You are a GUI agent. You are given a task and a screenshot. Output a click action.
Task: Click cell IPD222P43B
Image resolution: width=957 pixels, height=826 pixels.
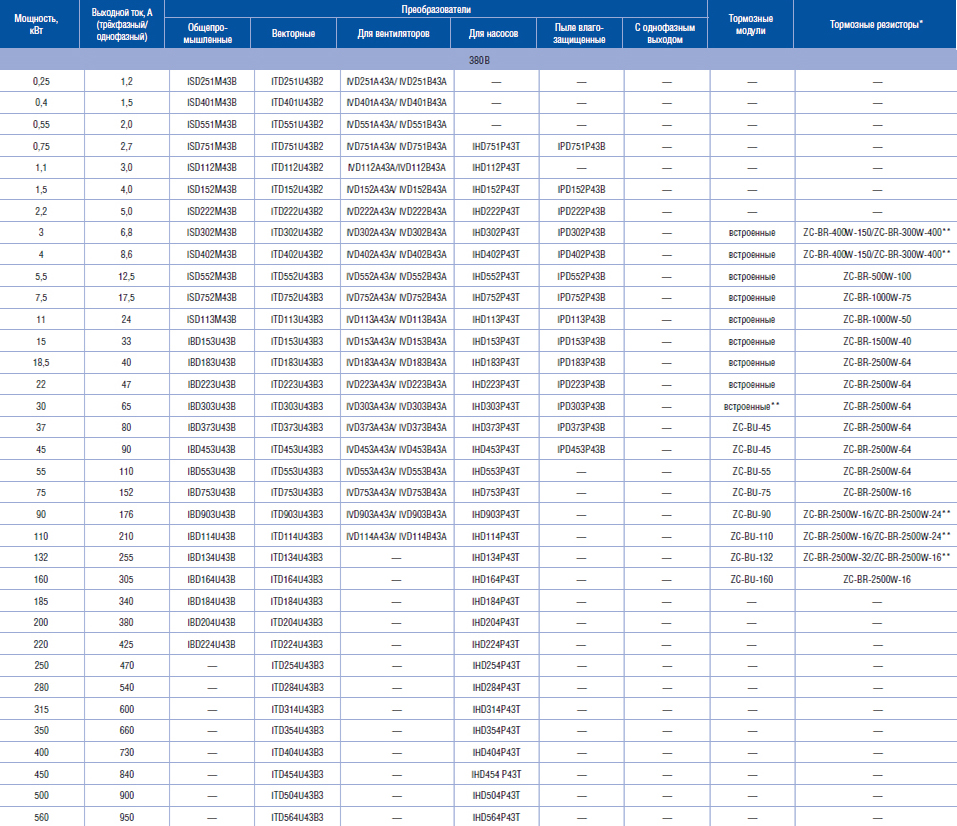tap(582, 211)
